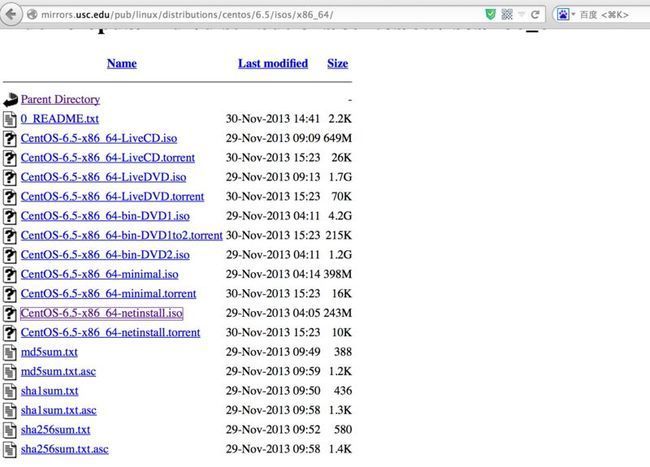Open 0_README.txt link
Image resolution: width=650 pixels, height=467 pixels.
(x=60, y=119)
